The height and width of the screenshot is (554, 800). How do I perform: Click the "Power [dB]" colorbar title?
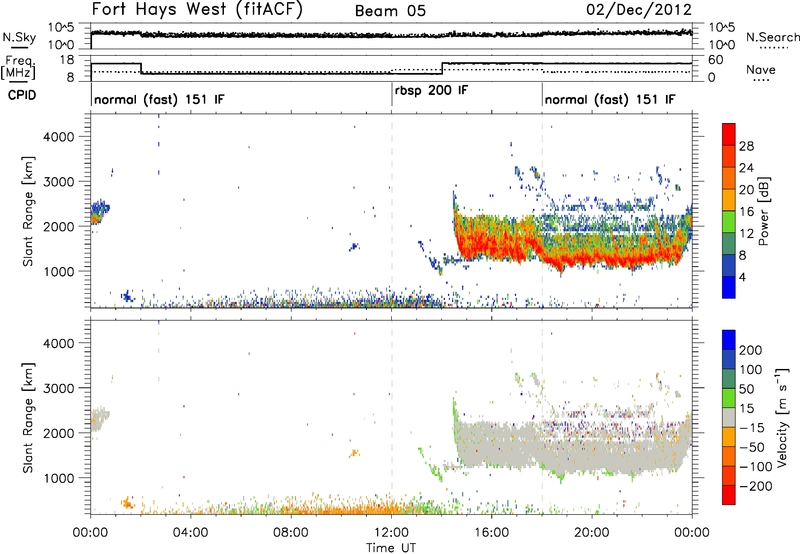(763, 211)
